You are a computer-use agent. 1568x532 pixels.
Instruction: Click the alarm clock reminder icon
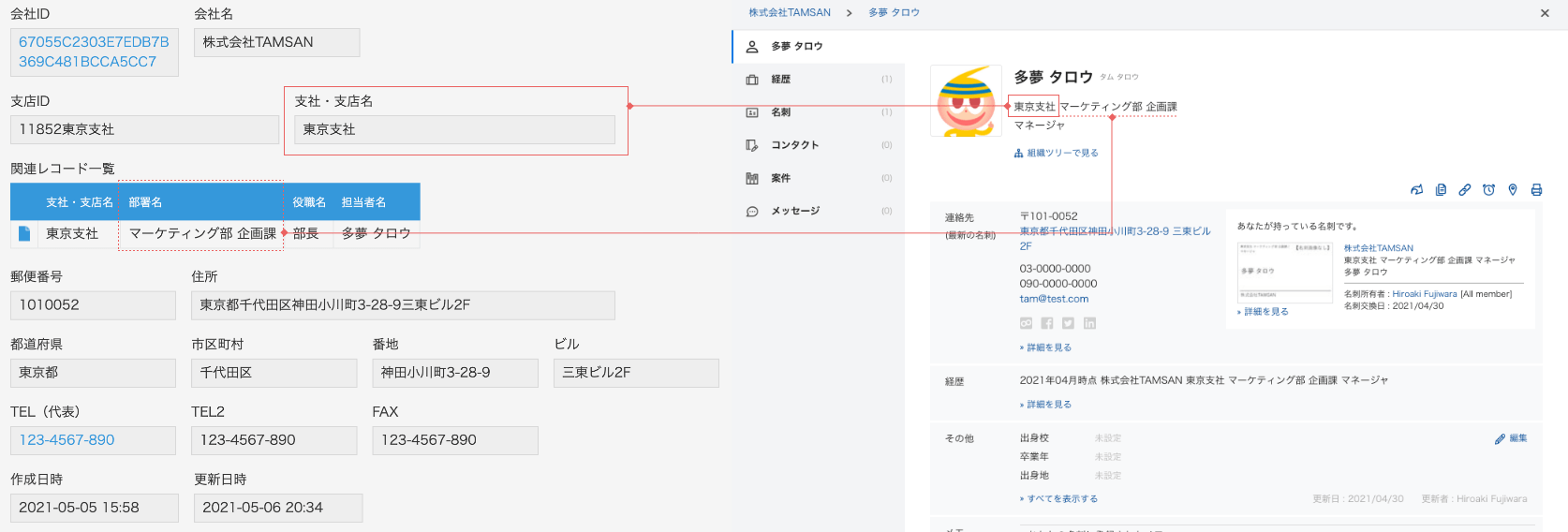click(1488, 190)
